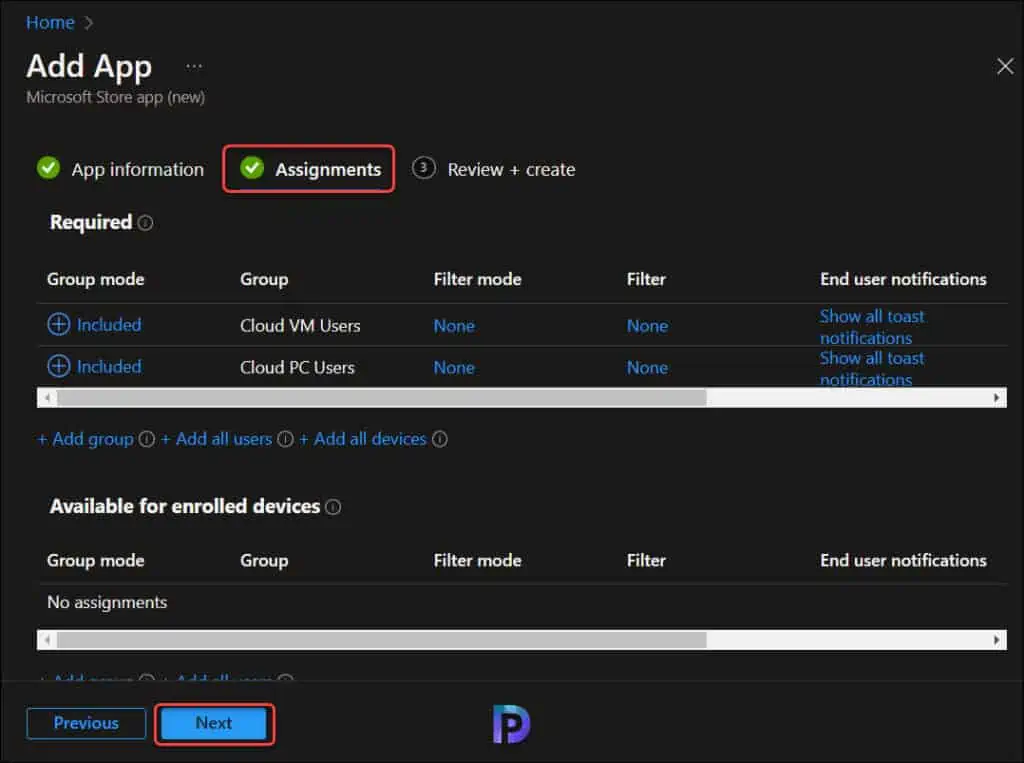This screenshot has height=763, width=1024.
Task: Close the Add App pane
Action: click(1005, 66)
